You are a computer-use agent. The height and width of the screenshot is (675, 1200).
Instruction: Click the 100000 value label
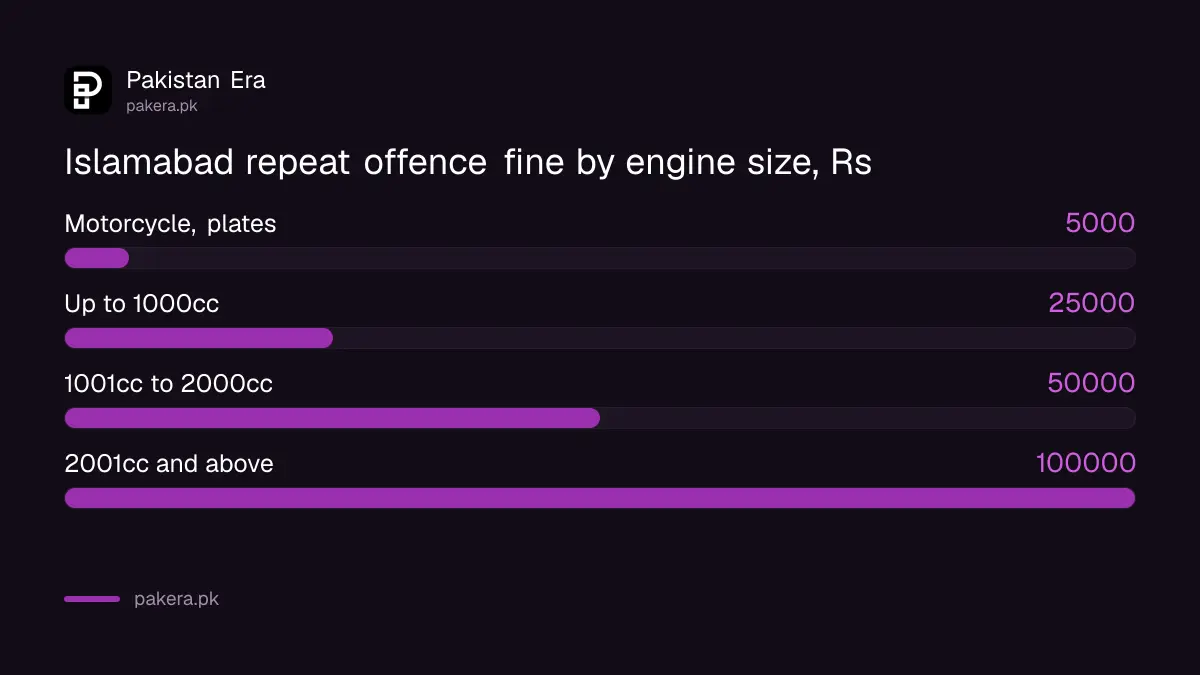click(x=1086, y=463)
